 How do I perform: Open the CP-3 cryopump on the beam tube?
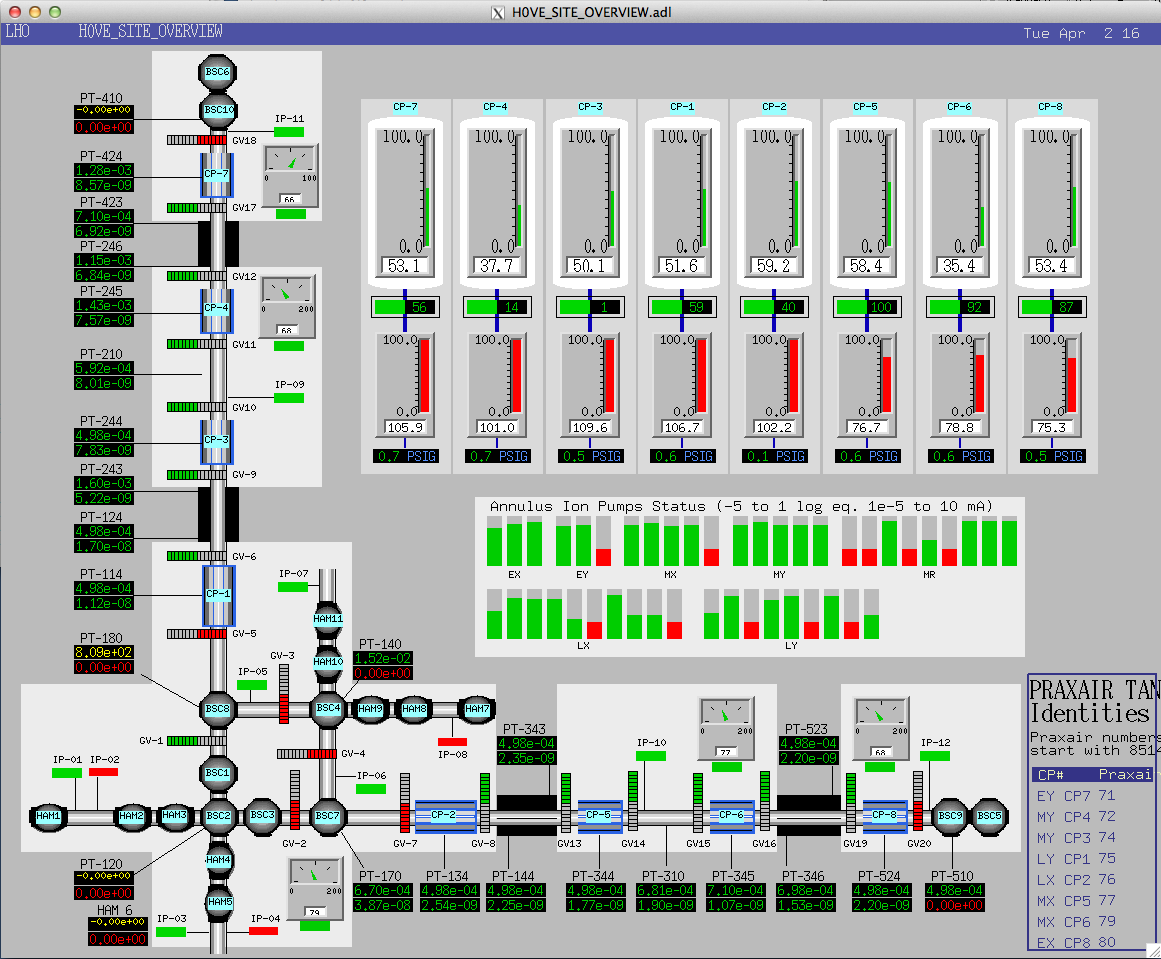(x=217, y=441)
